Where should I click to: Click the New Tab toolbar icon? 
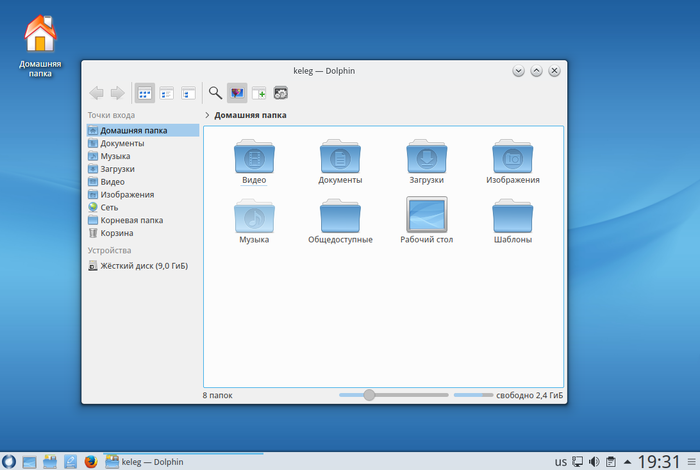[x=259, y=93]
